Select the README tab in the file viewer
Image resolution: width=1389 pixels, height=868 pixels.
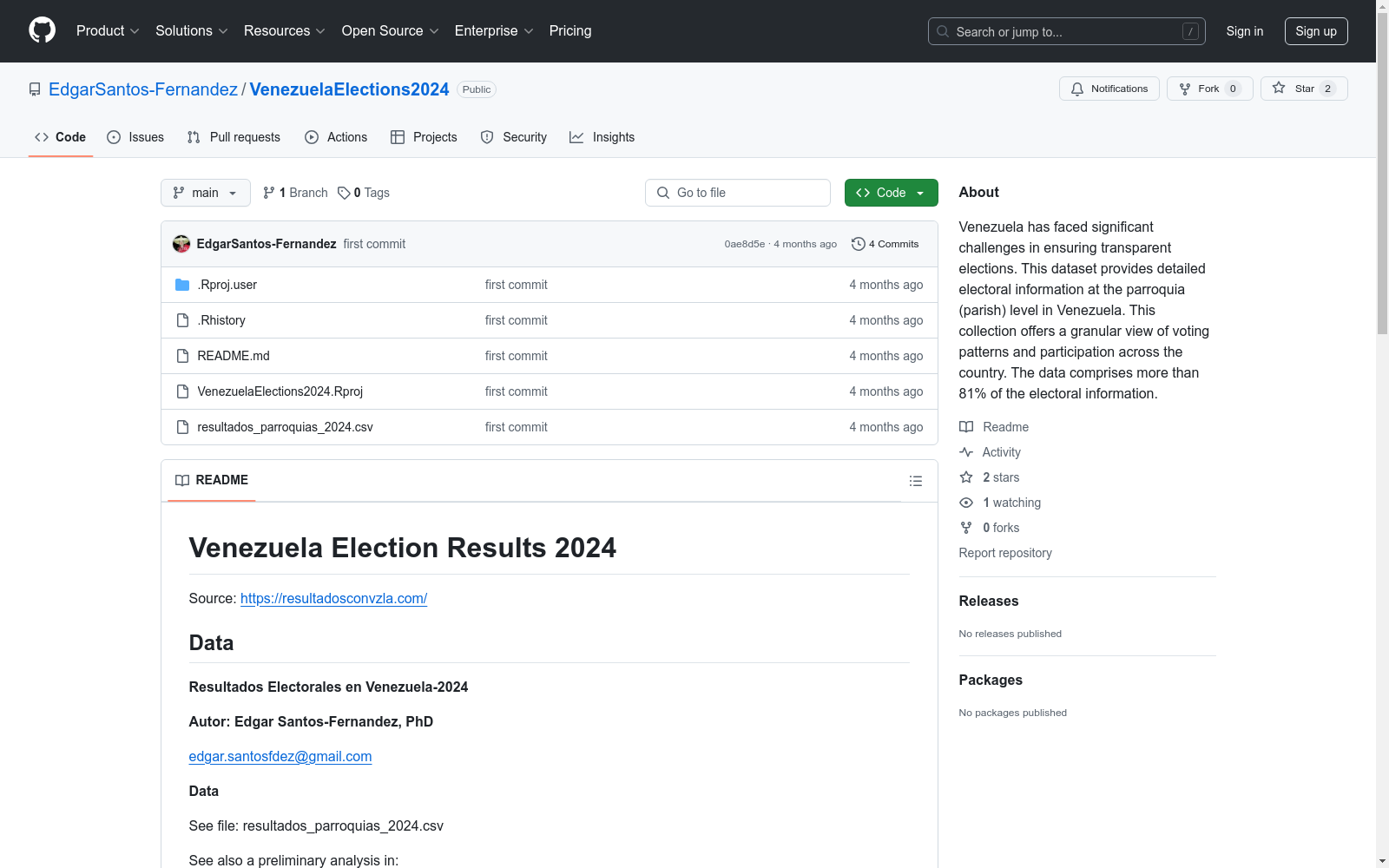coord(212,480)
